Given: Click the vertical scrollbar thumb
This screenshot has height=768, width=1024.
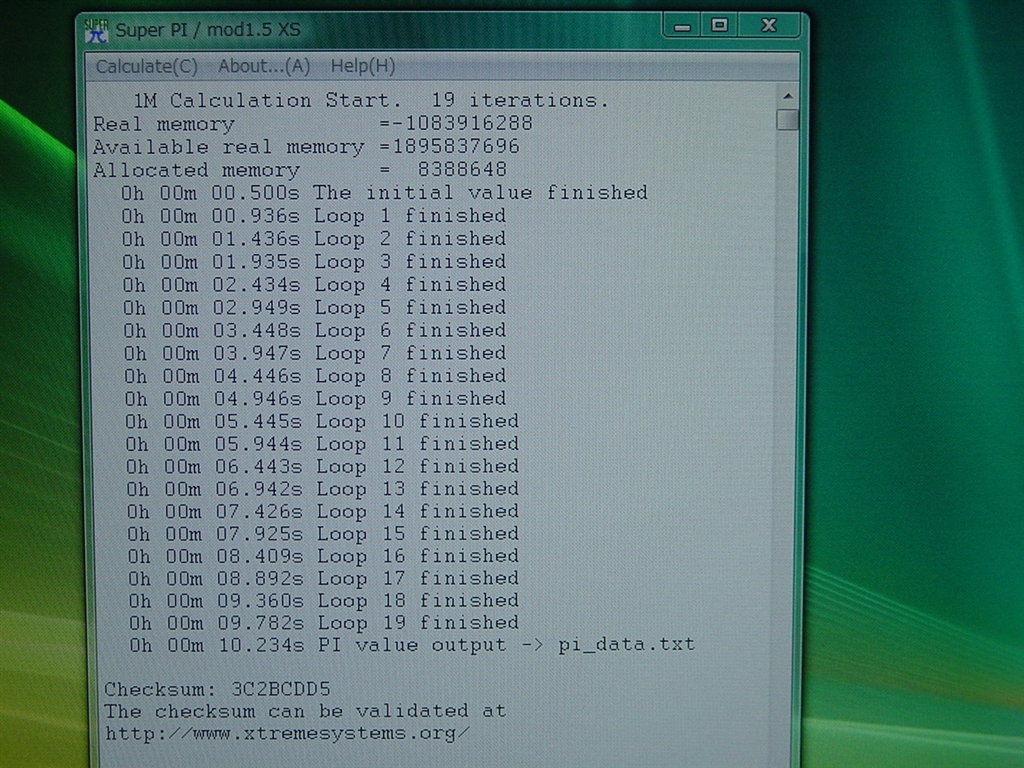Looking at the screenshot, I should [788, 120].
